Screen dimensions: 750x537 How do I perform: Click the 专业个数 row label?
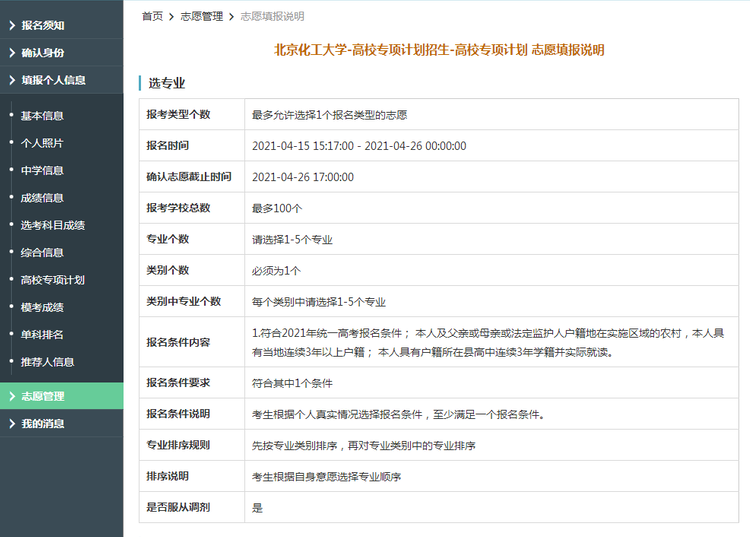pos(167,239)
